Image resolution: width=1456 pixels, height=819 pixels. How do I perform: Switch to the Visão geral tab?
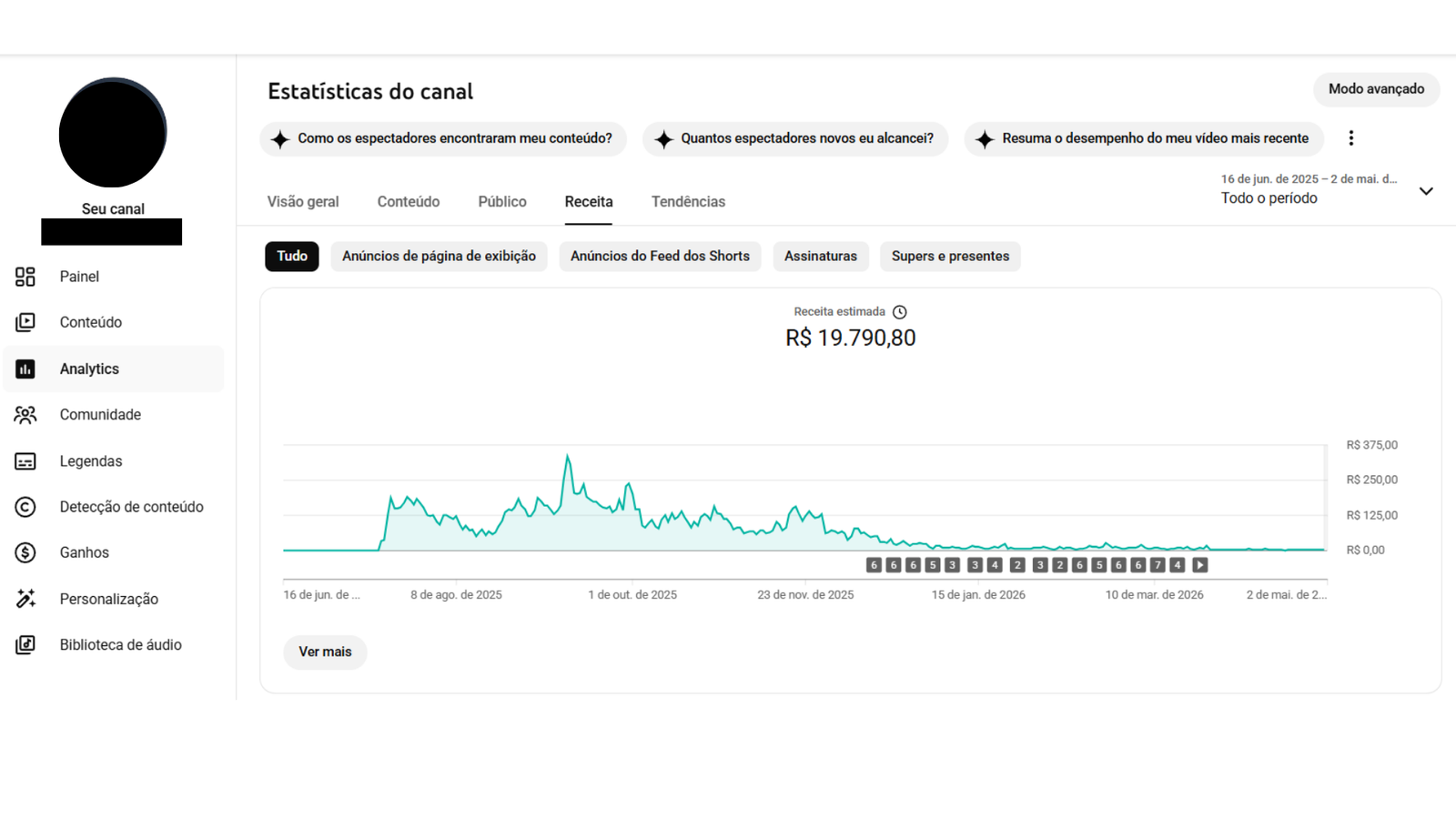click(303, 202)
